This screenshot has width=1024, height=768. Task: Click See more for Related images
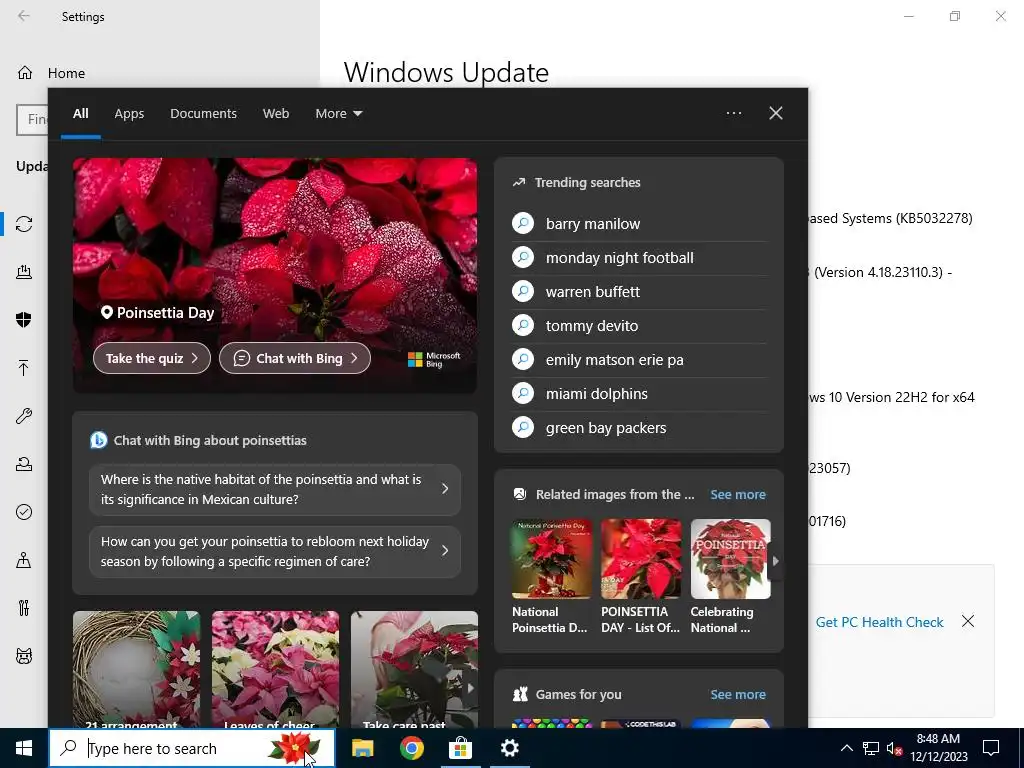click(x=738, y=494)
